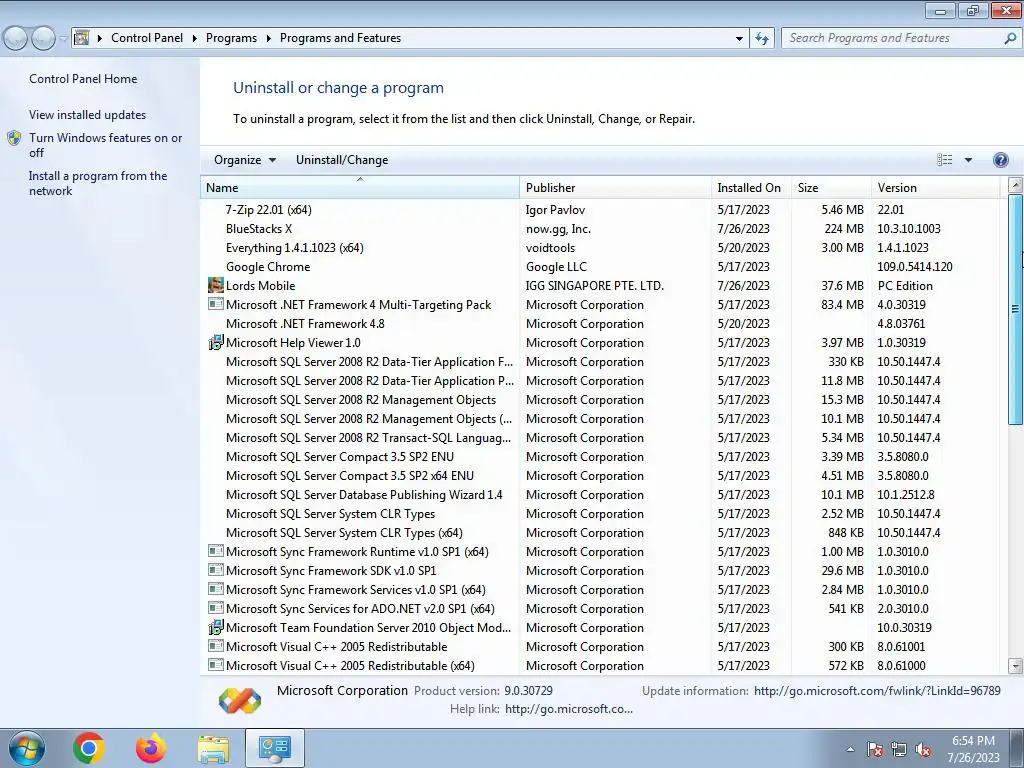This screenshot has height=768, width=1024.
Task: Open the view options dropdown arrow
Action: coord(968,160)
